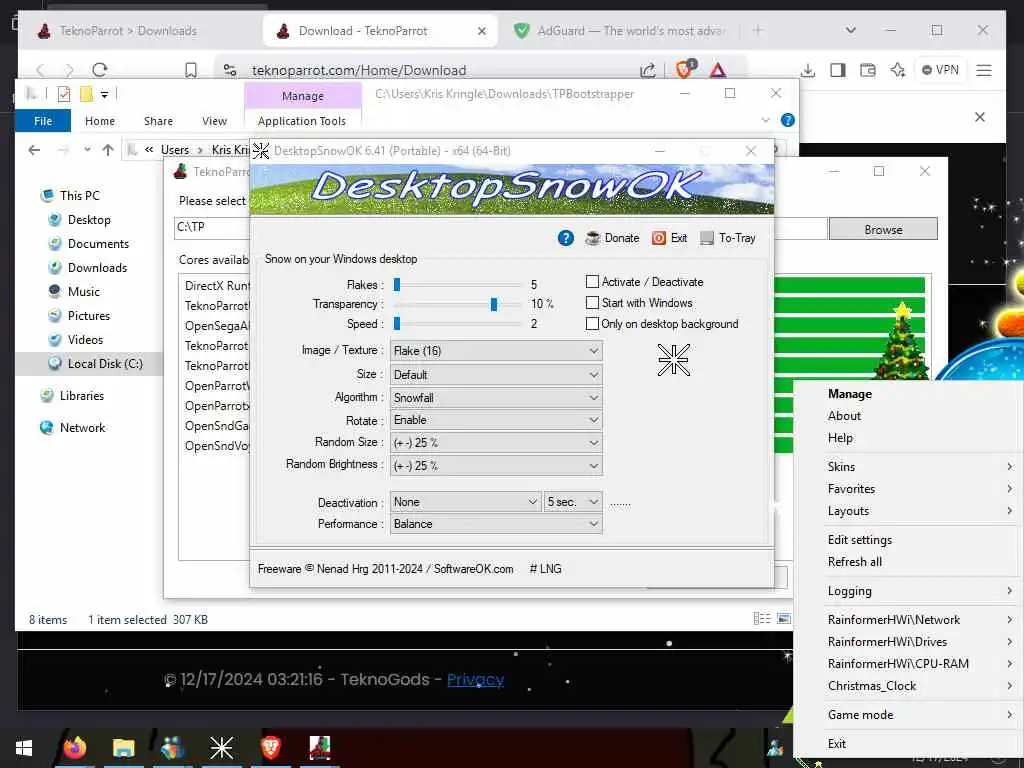1024x768 pixels.
Task: Click the TeknoParrot Browse button
Action: (883, 229)
